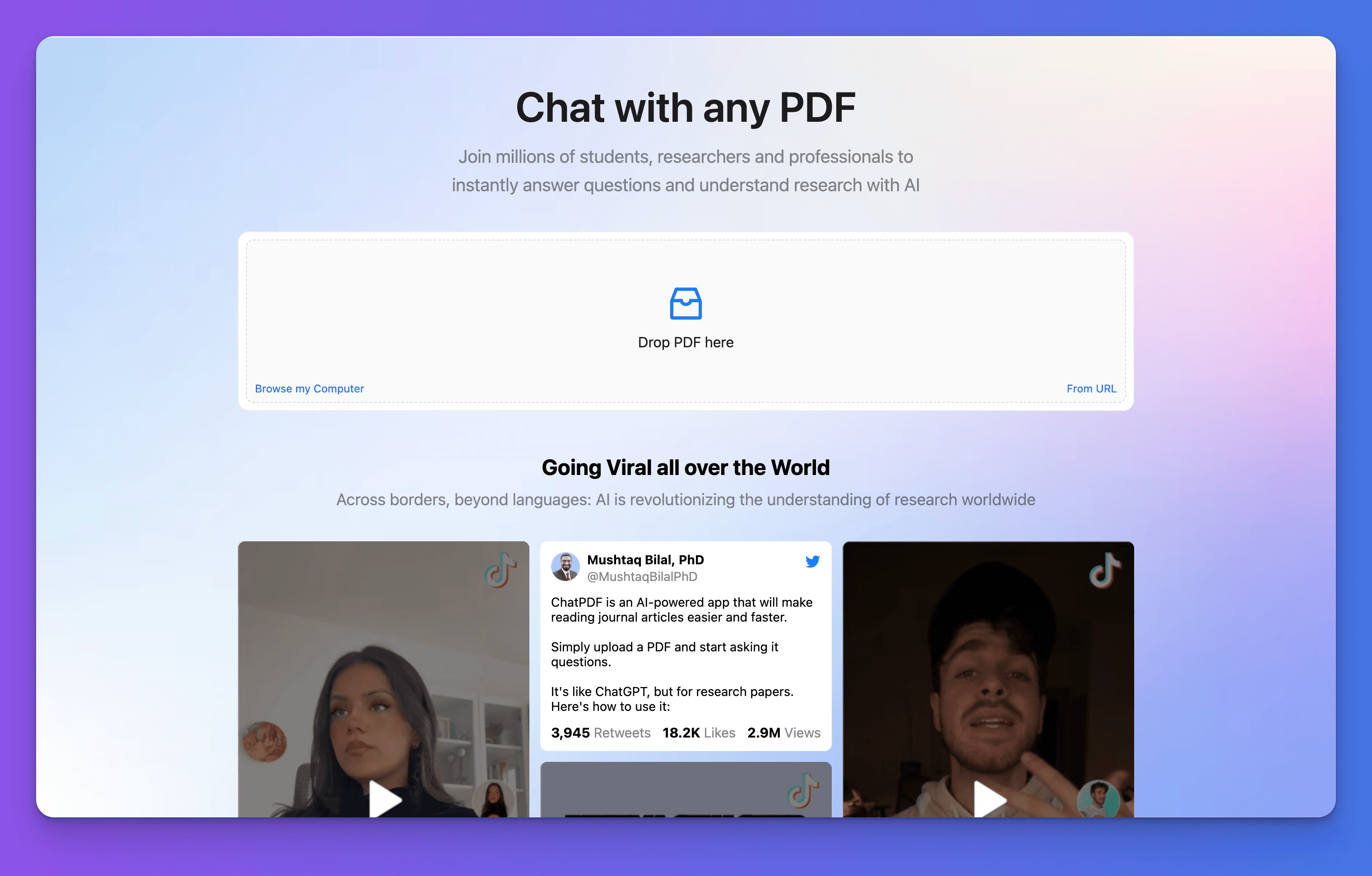Click the small round avatar on the woman's video
1372x876 pixels.
[x=494, y=800]
